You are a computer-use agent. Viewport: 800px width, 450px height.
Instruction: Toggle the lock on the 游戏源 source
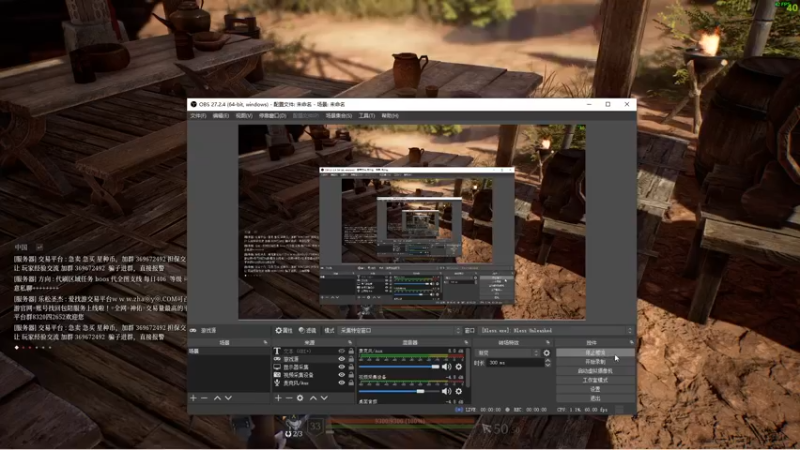tap(351, 359)
